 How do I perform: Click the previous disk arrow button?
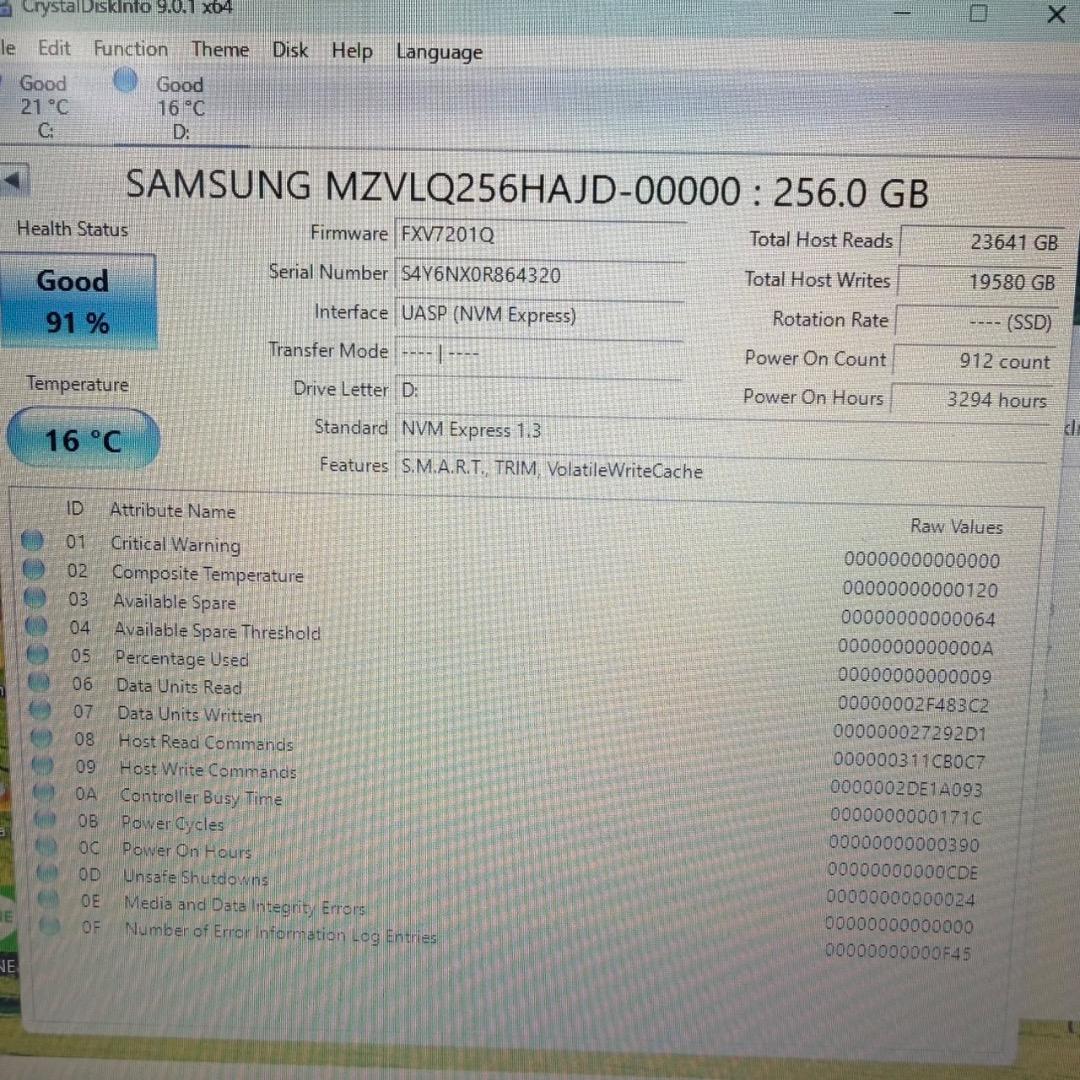(14, 180)
